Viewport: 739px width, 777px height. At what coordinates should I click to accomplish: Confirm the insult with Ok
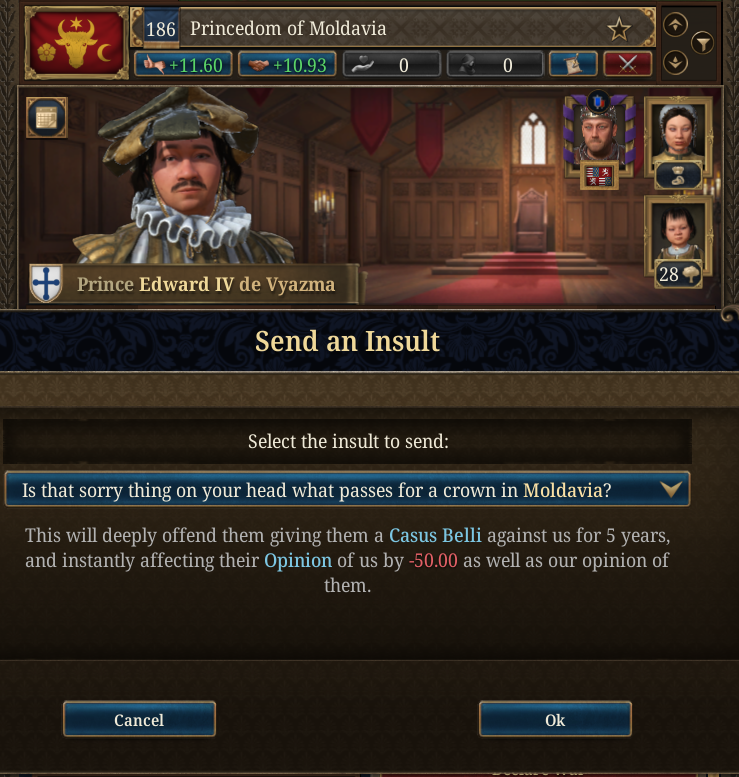555,719
